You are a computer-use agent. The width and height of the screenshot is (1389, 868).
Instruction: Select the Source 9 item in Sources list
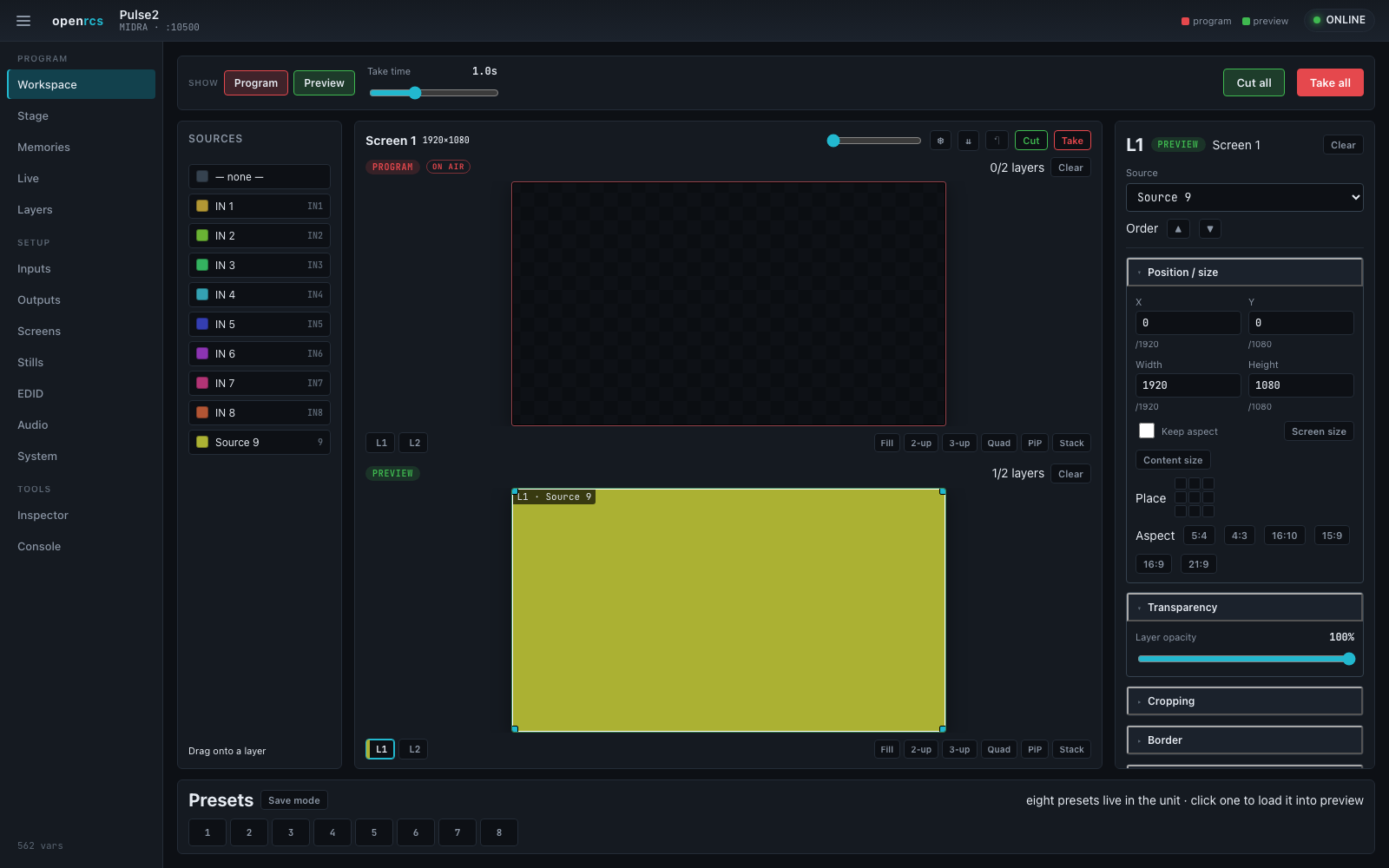point(259,443)
